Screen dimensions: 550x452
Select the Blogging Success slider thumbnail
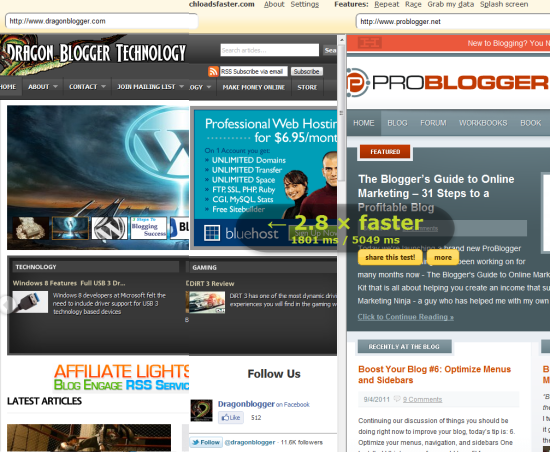tap(149, 228)
